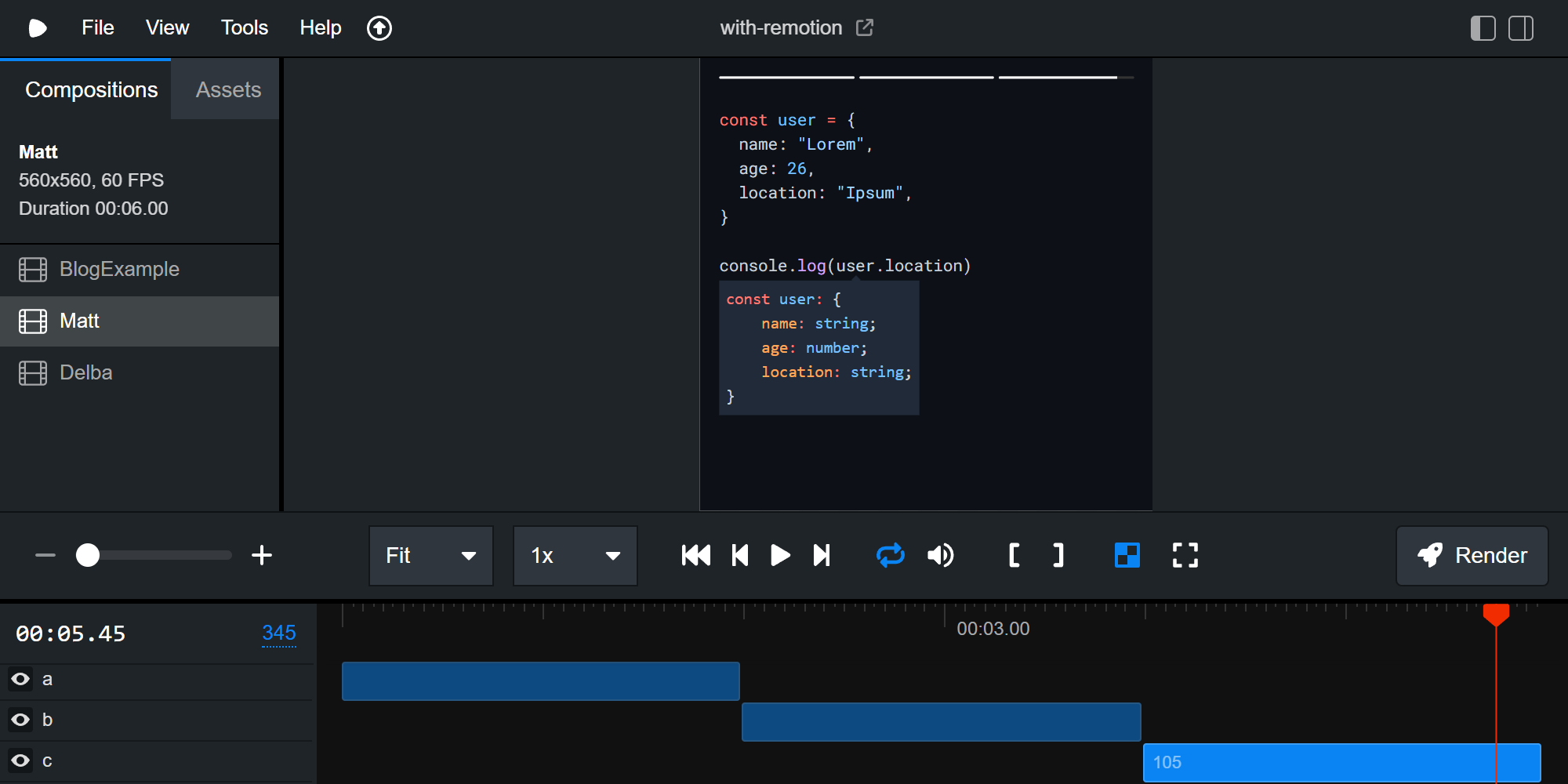
Task: Click the timeline zoom slider handle
Action: pyautogui.click(x=88, y=555)
